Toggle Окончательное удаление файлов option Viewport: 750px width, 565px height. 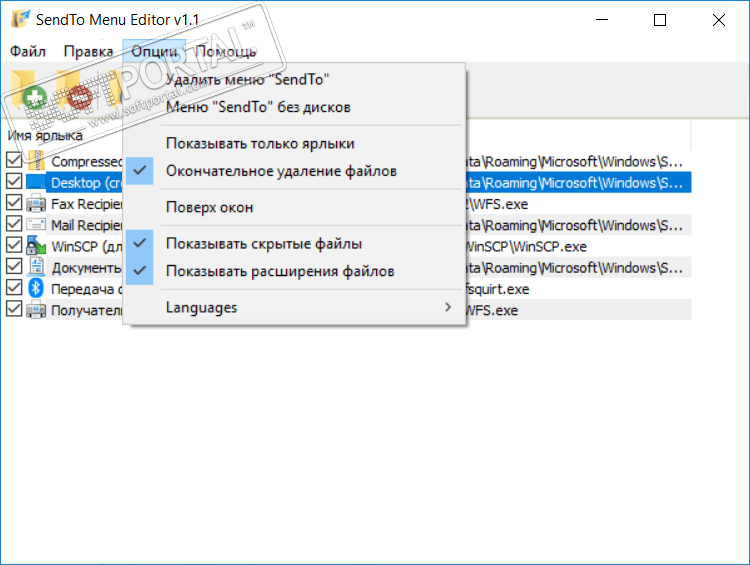[294, 171]
